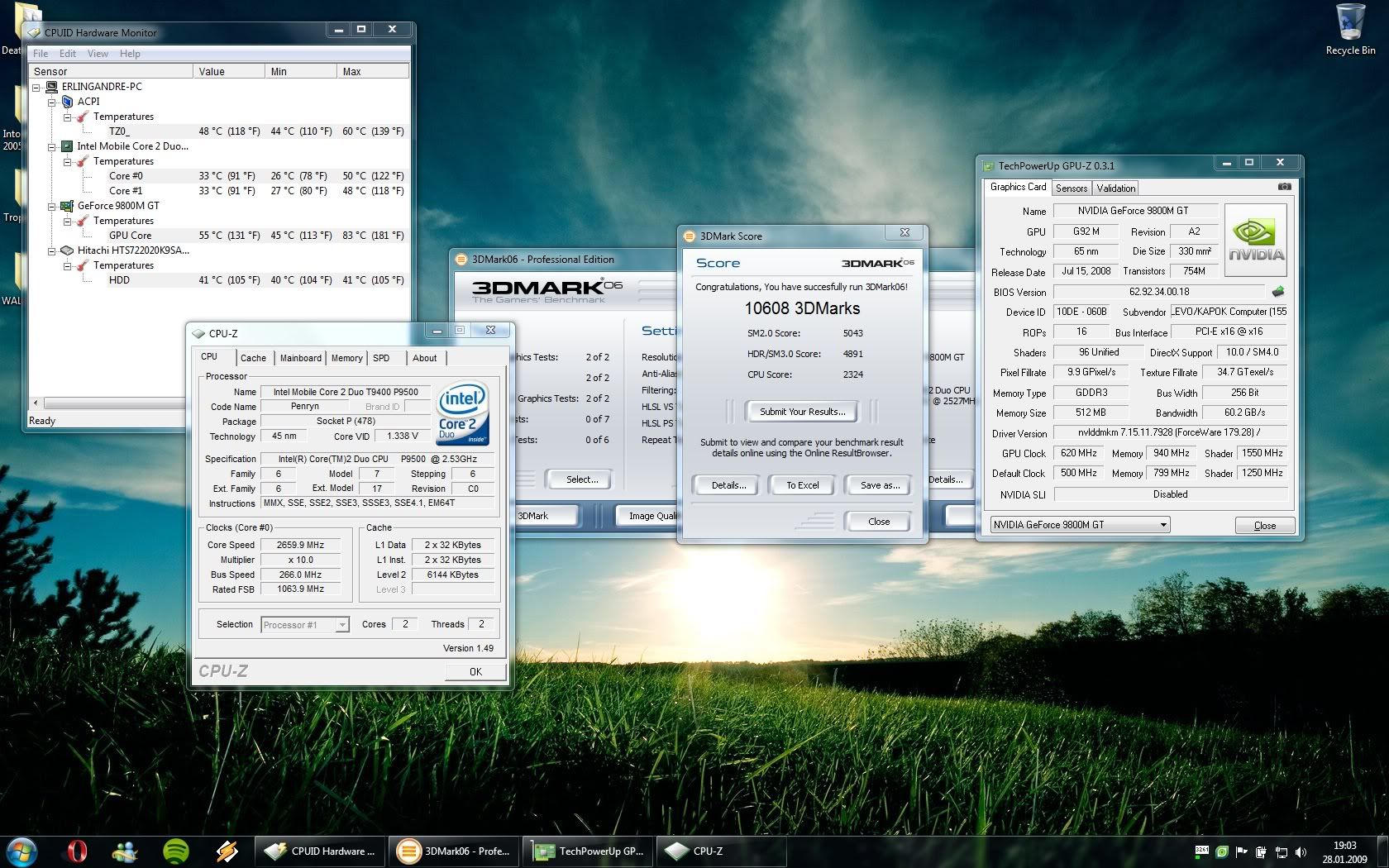This screenshot has width=1389, height=868.
Task: Switch to Validation tab in GPU-Z
Action: click(x=1115, y=188)
